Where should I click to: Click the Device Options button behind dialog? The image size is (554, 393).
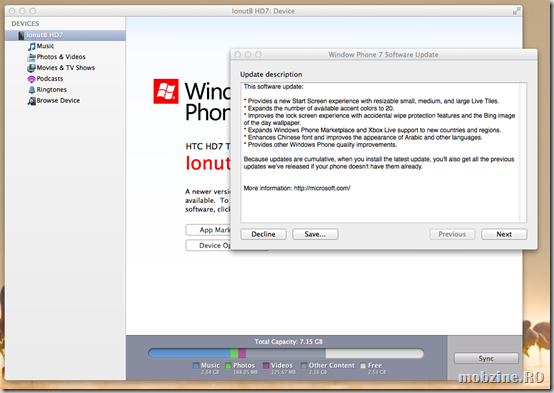coord(208,246)
